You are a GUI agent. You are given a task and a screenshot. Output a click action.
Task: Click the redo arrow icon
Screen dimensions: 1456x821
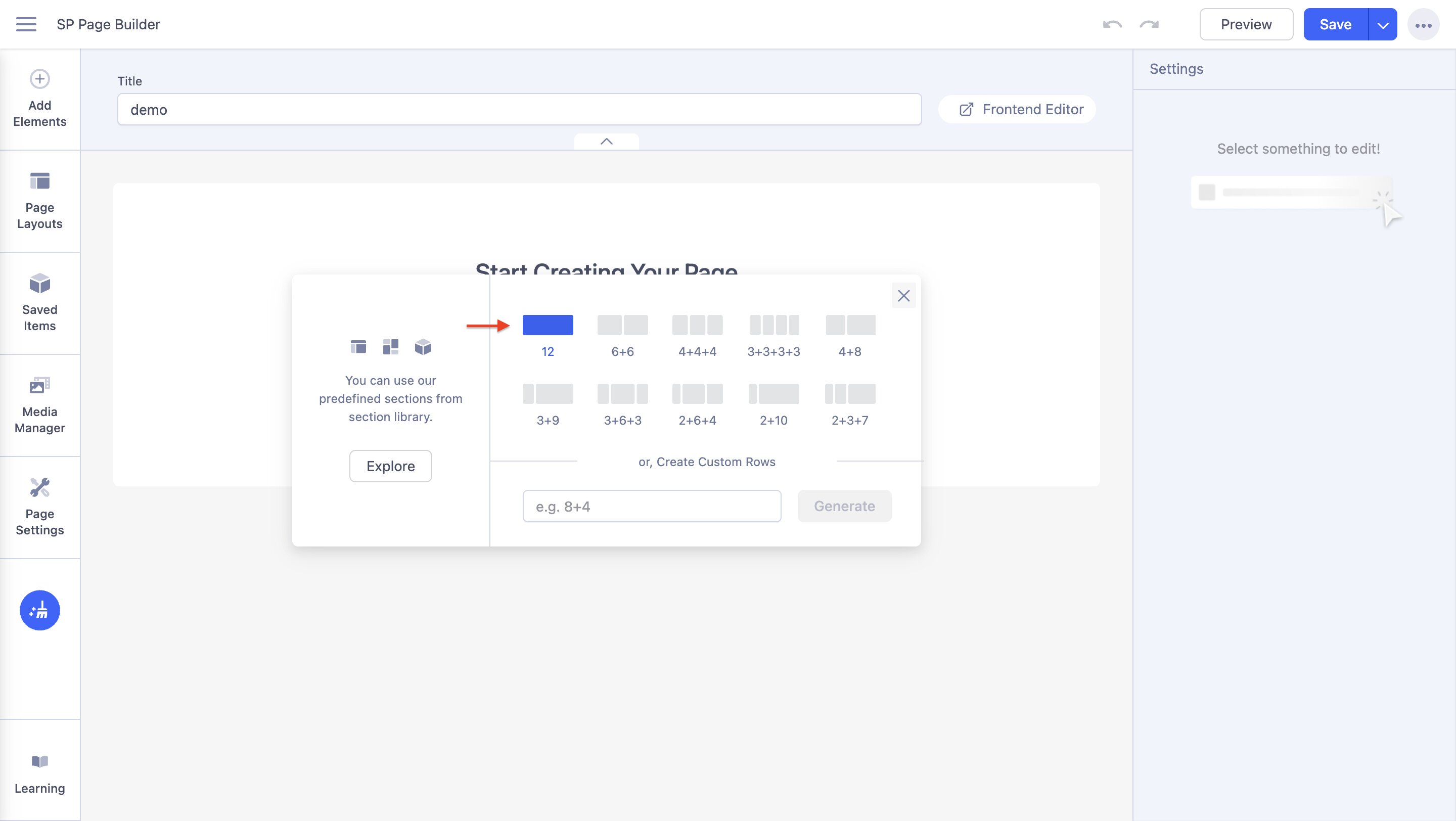coord(1149,24)
